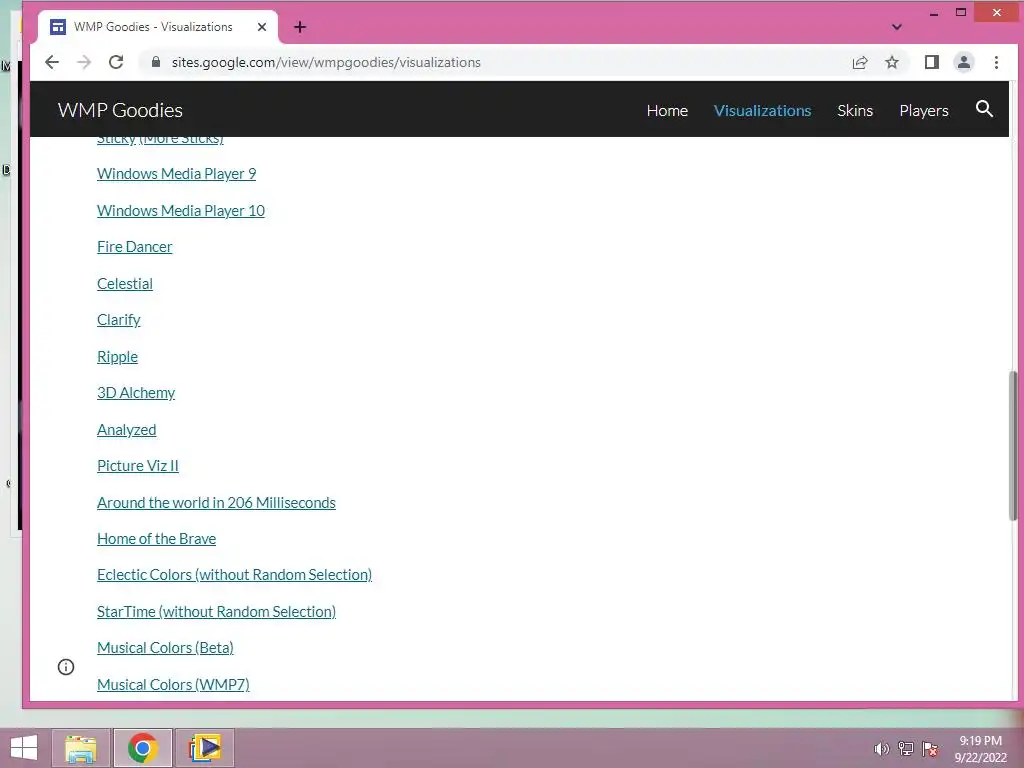Image resolution: width=1024 pixels, height=768 pixels.
Task: Open the Visualizations menu item
Action: 762,110
